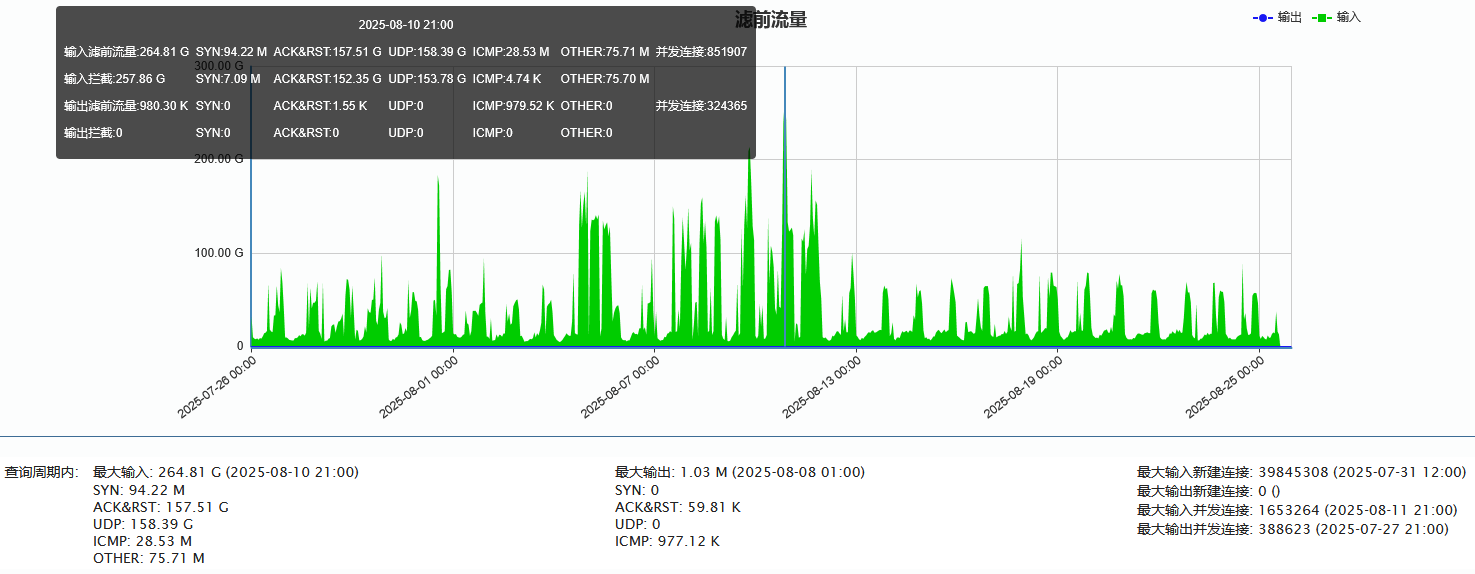Click the 最大输出: 1.03 M summary line

pyautogui.click(x=739, y=472)
